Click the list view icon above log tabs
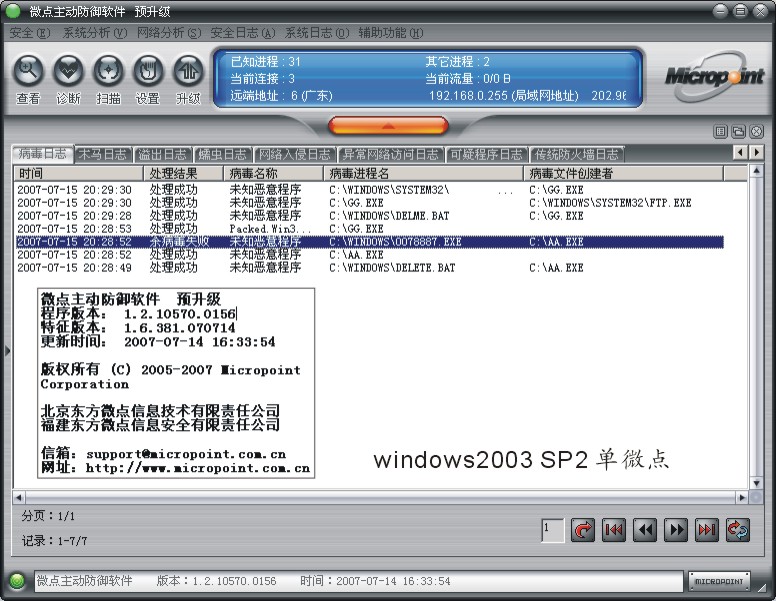Screen dimensions: 776x601 pos(721,131)
